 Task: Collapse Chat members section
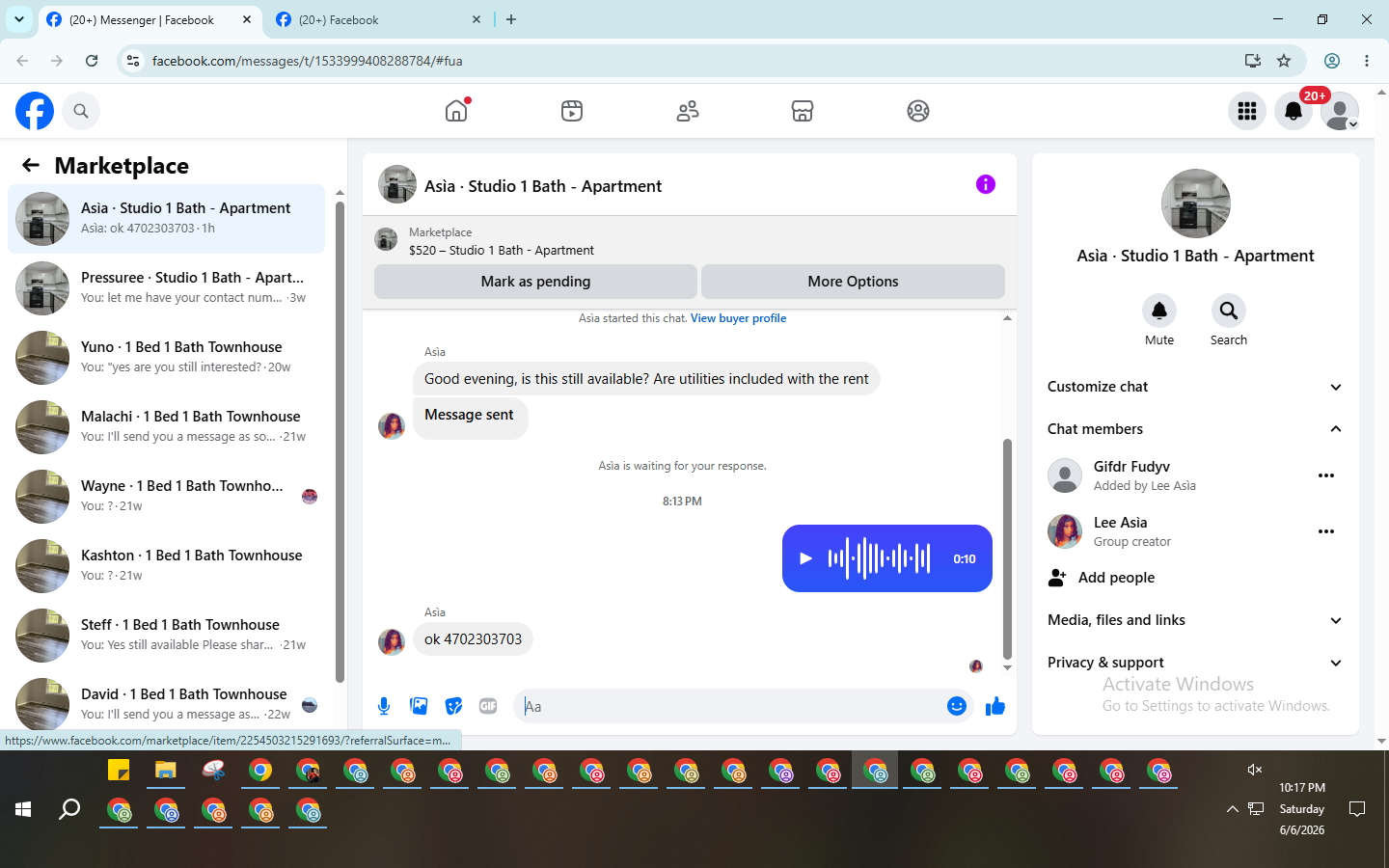1195,429
